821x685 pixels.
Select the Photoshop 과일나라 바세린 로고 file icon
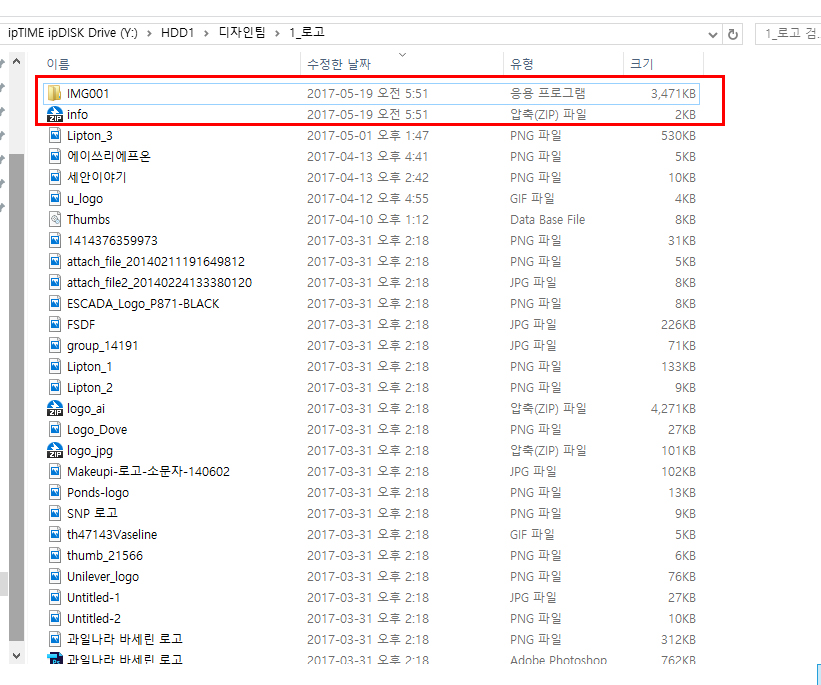(x=54, y=659)
